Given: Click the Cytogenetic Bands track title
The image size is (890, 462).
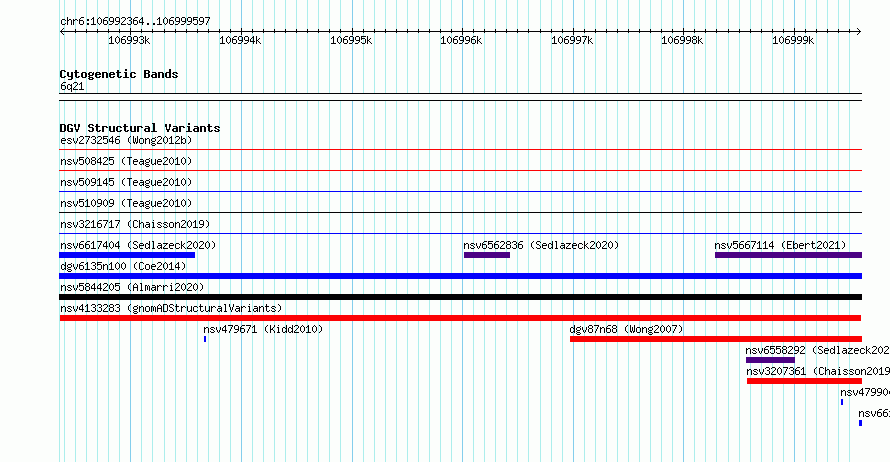Looking at the screenshot, I should (x=119, y=74).
